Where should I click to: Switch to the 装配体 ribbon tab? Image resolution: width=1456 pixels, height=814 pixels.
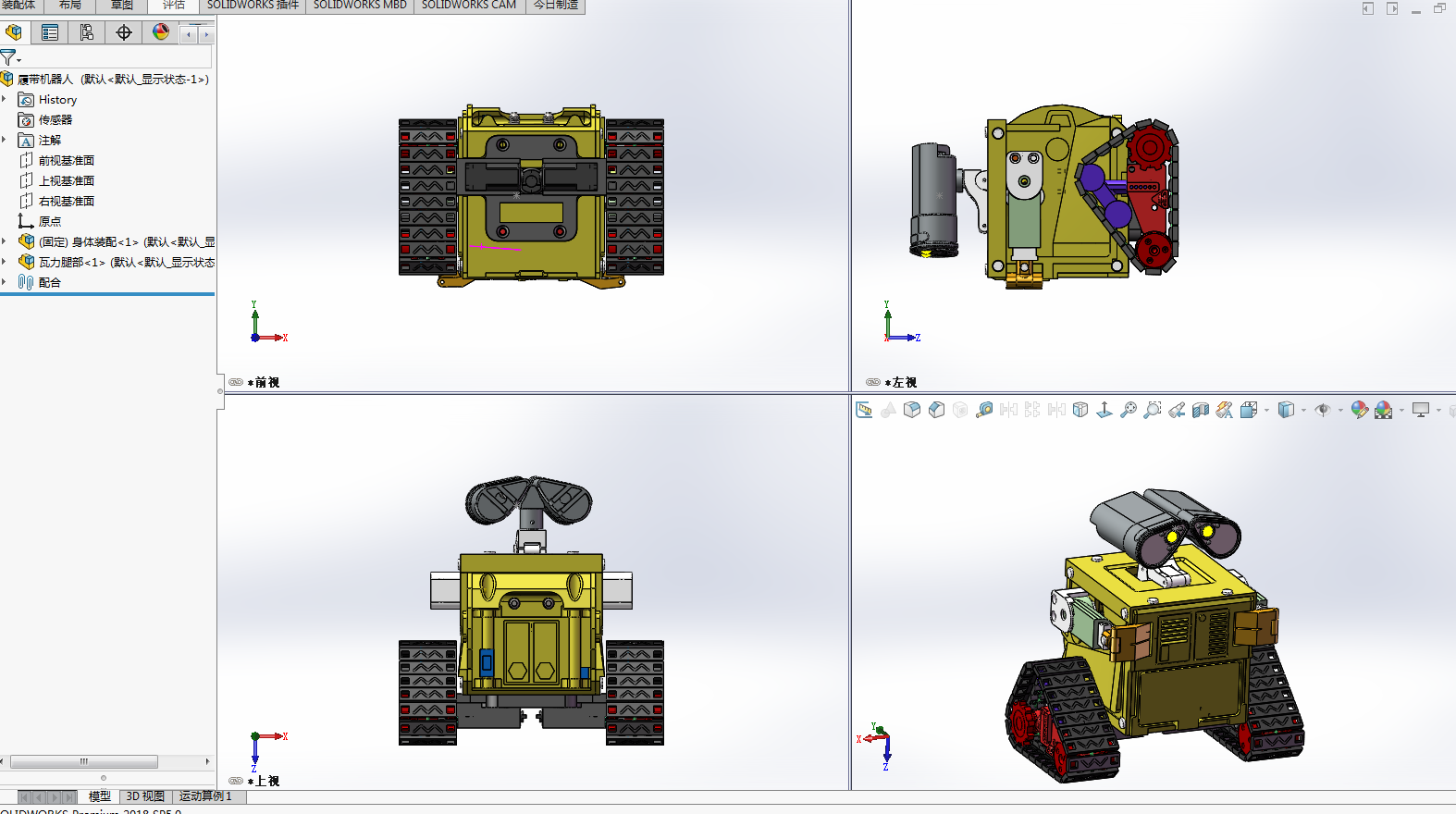tap(19, 5)
